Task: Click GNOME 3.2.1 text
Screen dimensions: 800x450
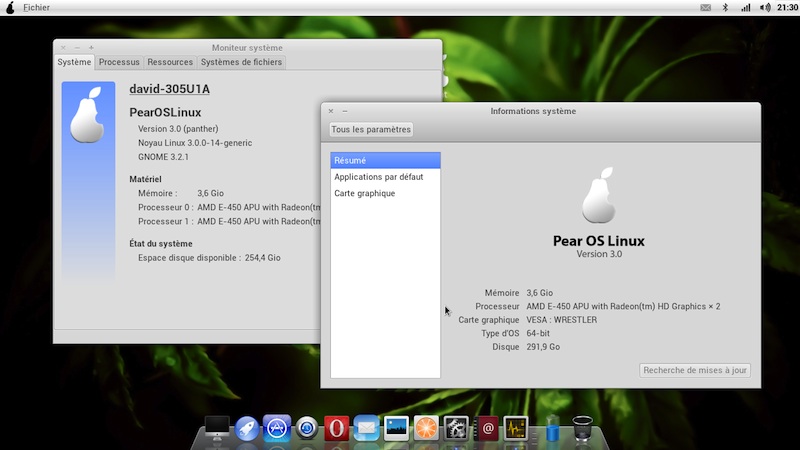Action: (x=163, y=157)
